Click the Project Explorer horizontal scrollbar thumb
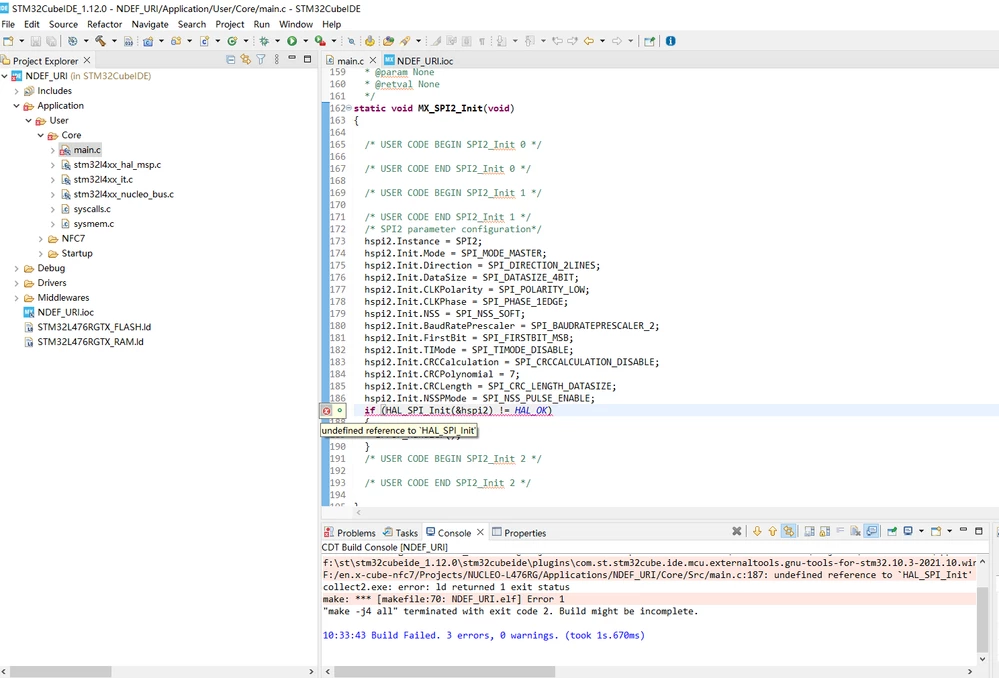Screen dimensions: 999x678 [x=52, y=672]
